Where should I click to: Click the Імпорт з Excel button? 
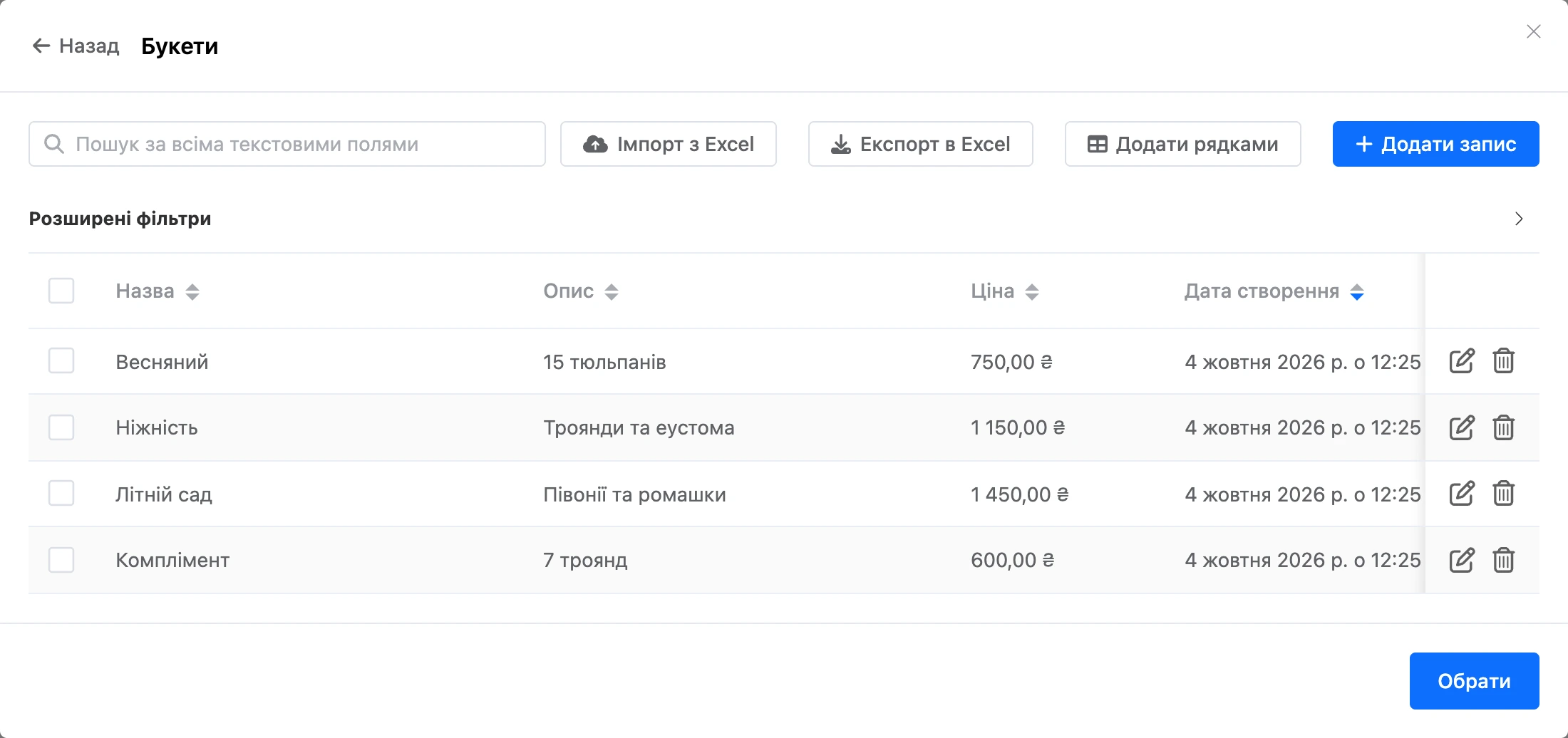pos(669,144)
